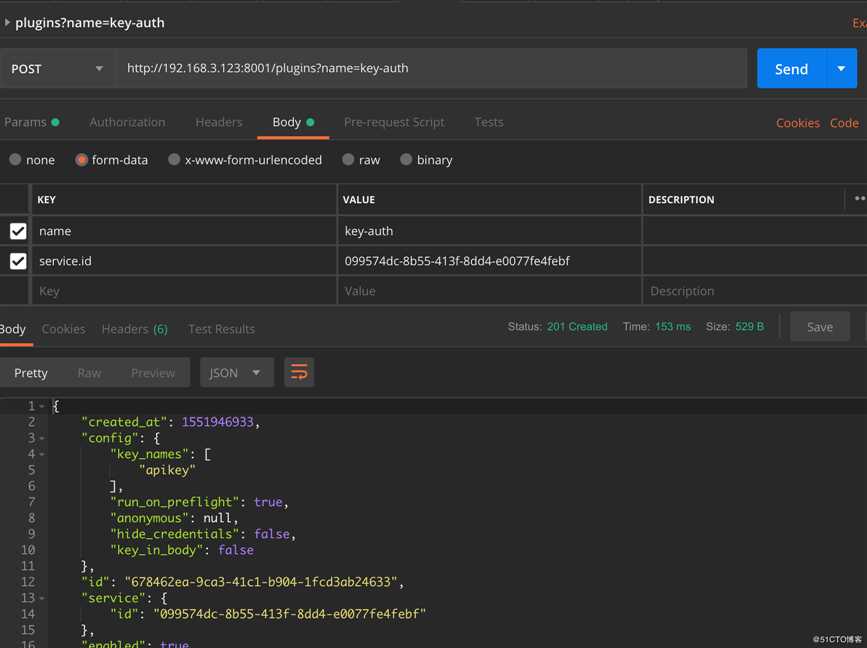Edit the request URL field
The width and height of the screenshot is (867, 648).
pos(432,68)
